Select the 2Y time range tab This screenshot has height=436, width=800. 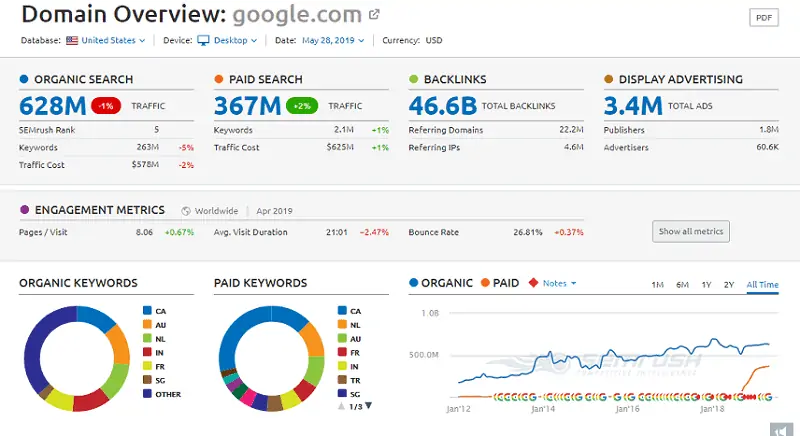(729, 285)
